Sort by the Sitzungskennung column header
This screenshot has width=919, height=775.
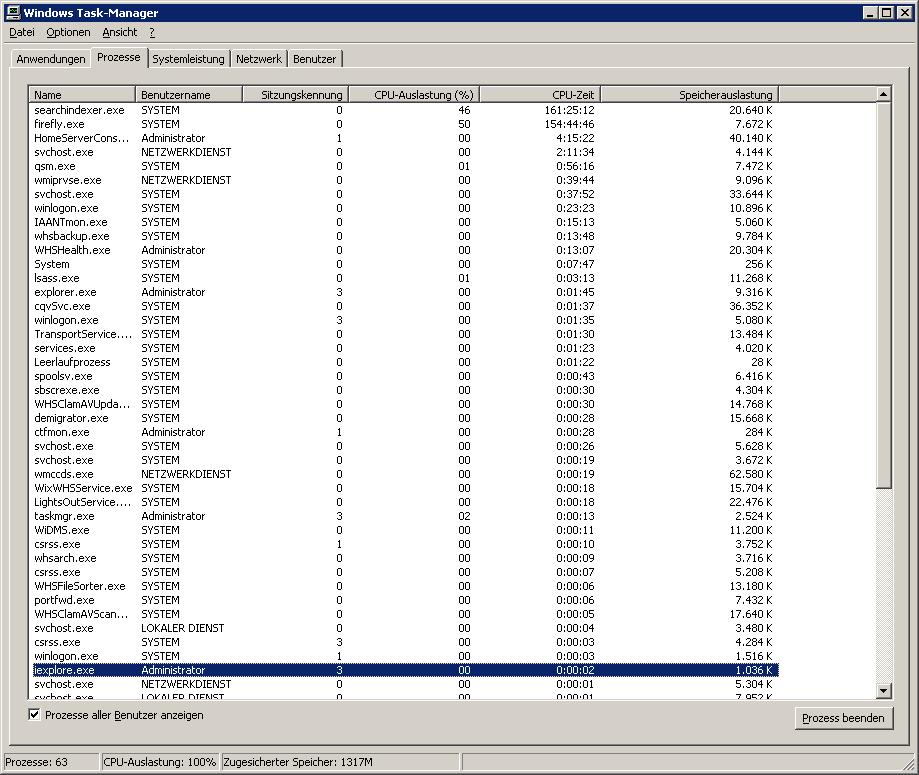296,94
